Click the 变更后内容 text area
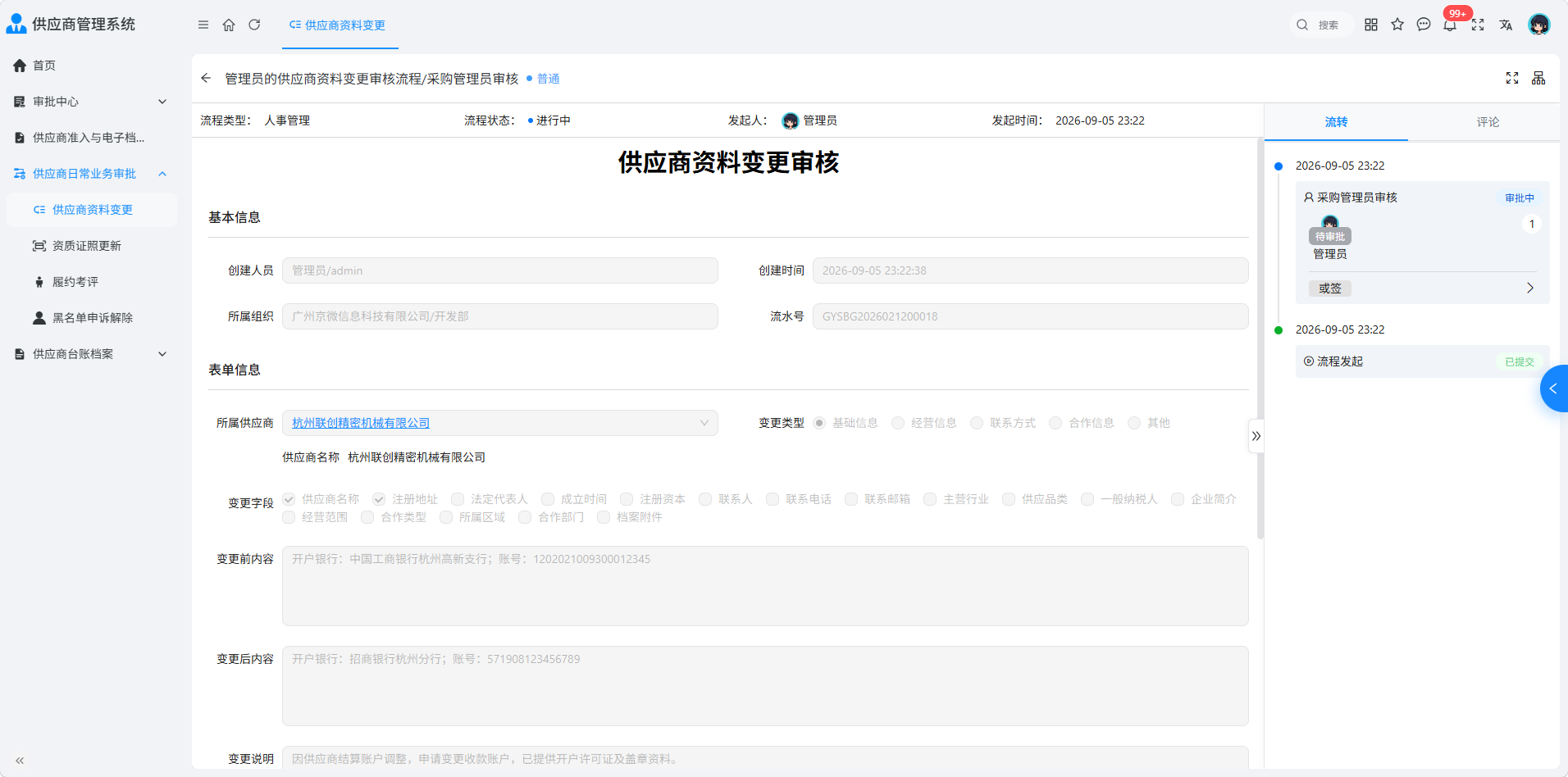The height and width of the screenshot is (777, 1568). tap(765, 686)
